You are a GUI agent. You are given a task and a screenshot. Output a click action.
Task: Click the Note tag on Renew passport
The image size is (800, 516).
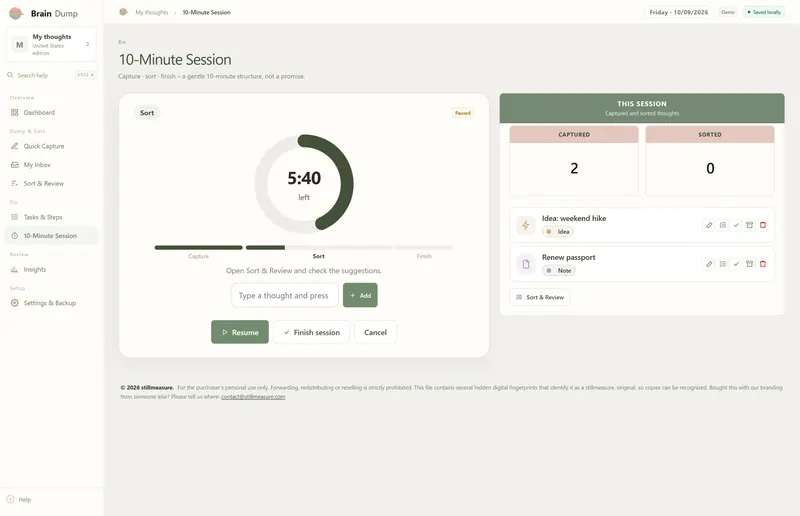click(x=559, y=271)
